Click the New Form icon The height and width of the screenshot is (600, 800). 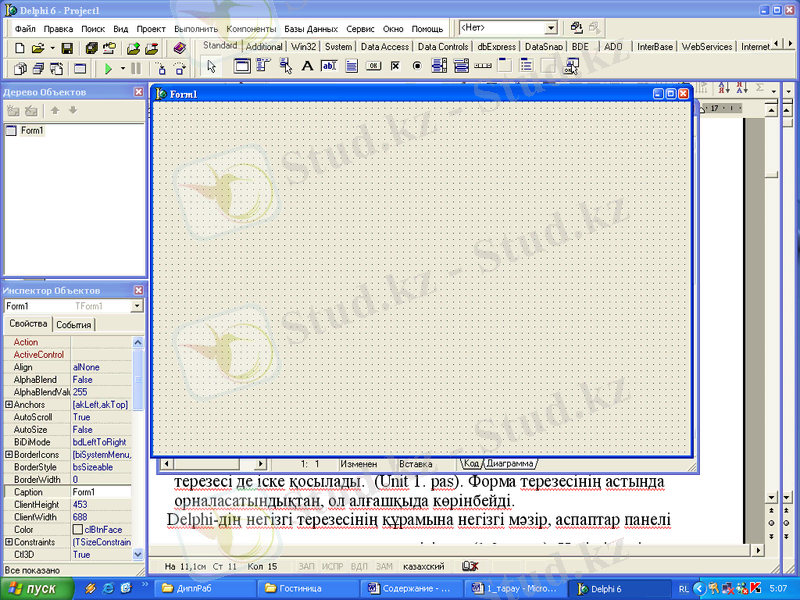(x=80, y=68)
